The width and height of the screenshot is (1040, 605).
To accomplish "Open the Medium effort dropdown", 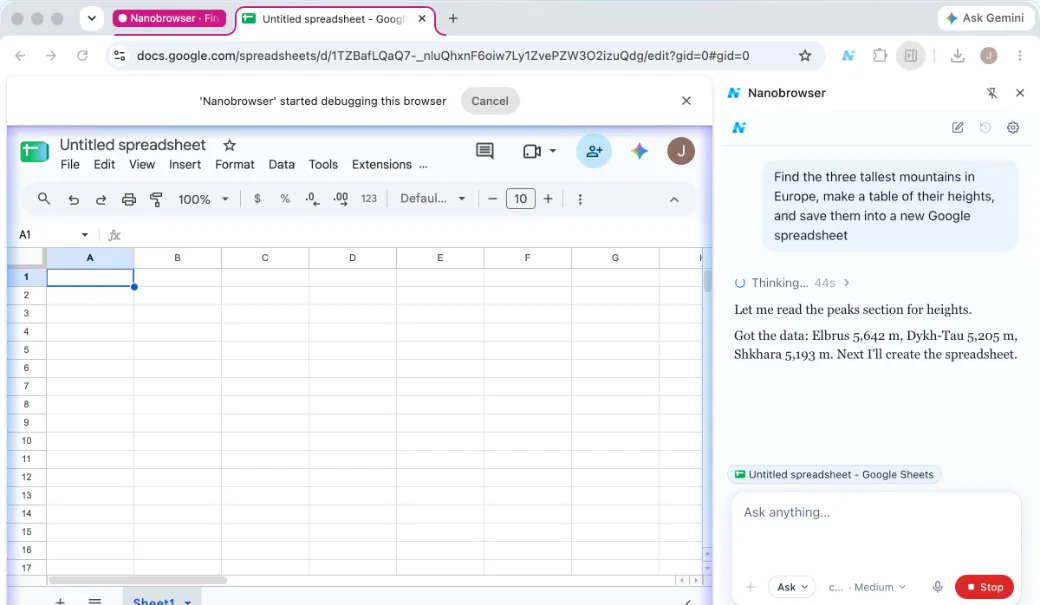I will point(879,587).
